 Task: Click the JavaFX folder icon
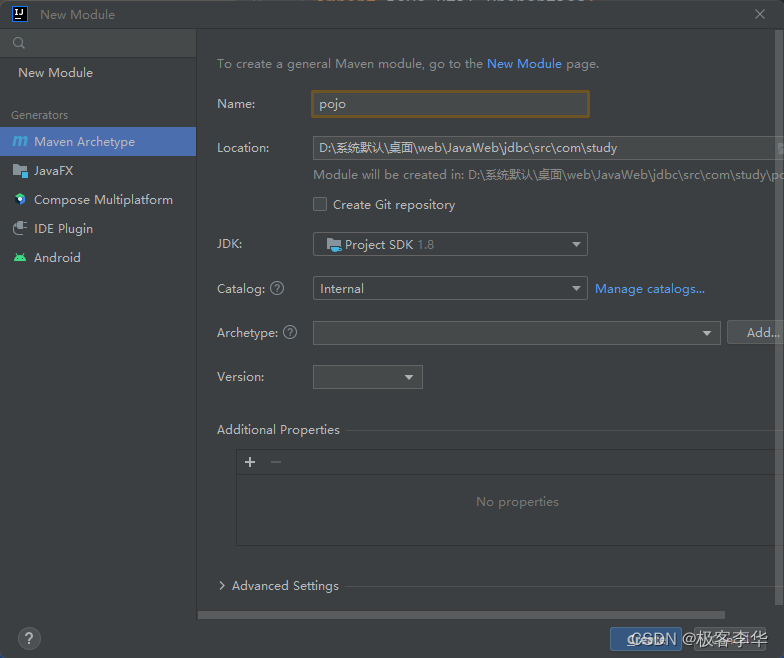20,170
